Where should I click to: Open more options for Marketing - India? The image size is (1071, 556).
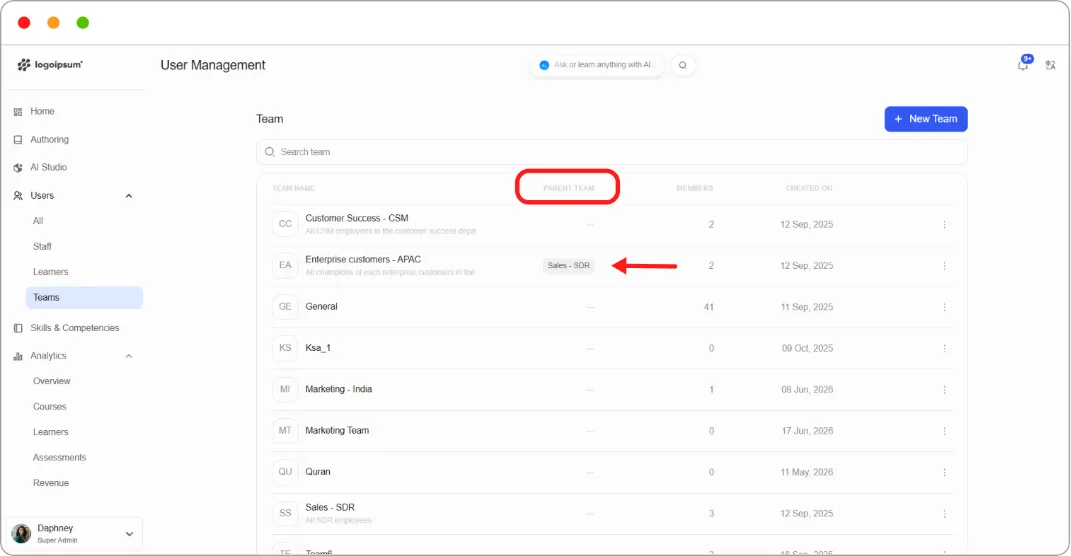coord(945,390)
